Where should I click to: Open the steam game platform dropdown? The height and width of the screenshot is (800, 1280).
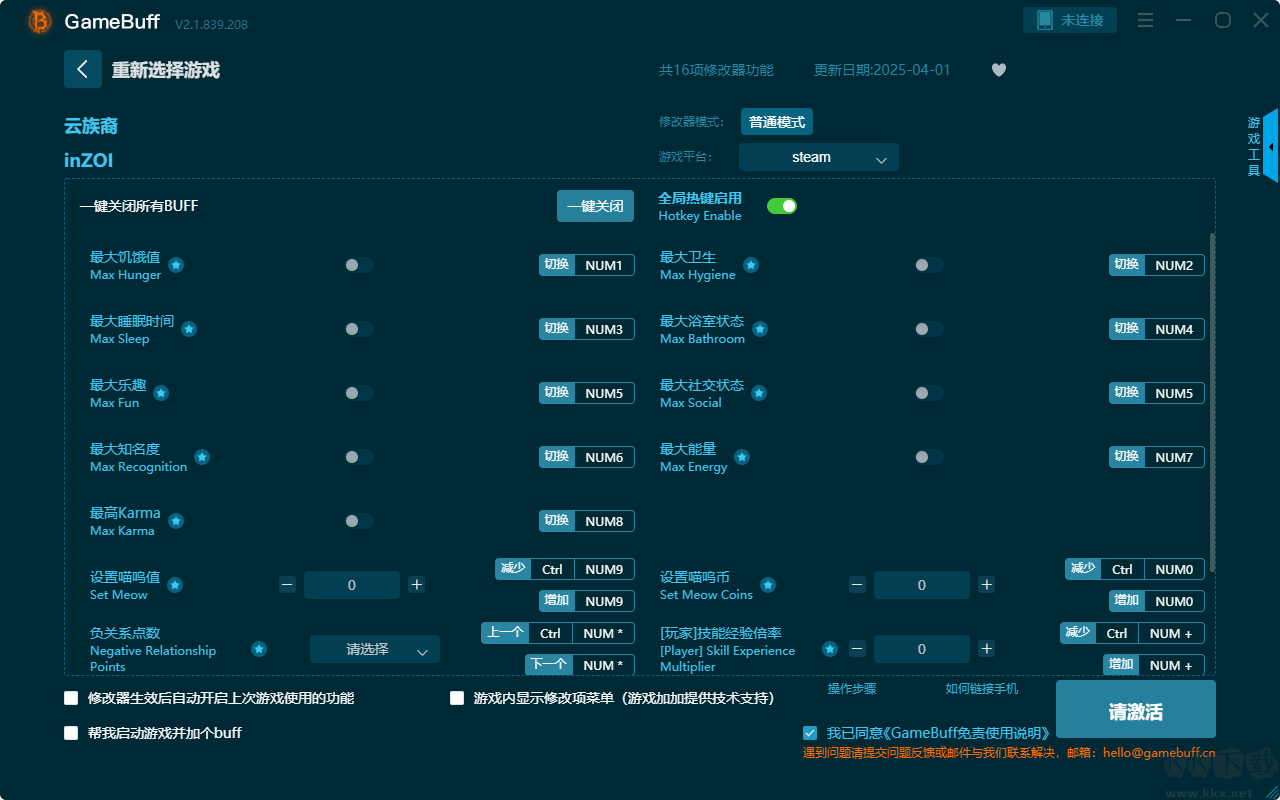click(818, 157)
